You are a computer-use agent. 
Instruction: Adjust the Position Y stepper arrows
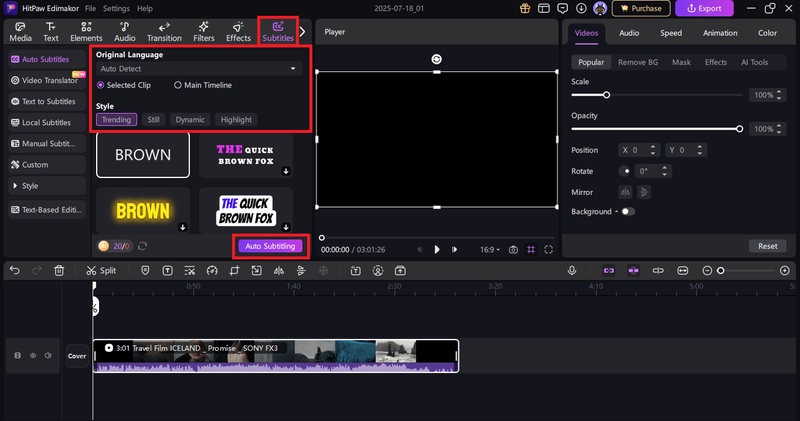point(699,150)
